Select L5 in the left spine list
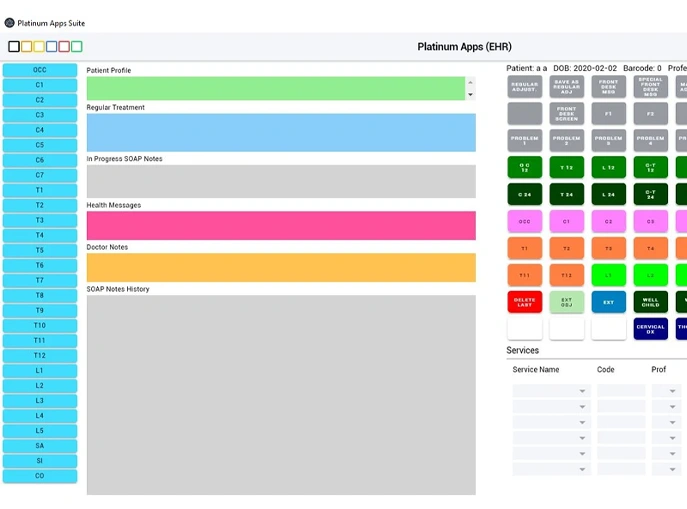Viewport: 687px width, 509px height. (x=40, y=431)
